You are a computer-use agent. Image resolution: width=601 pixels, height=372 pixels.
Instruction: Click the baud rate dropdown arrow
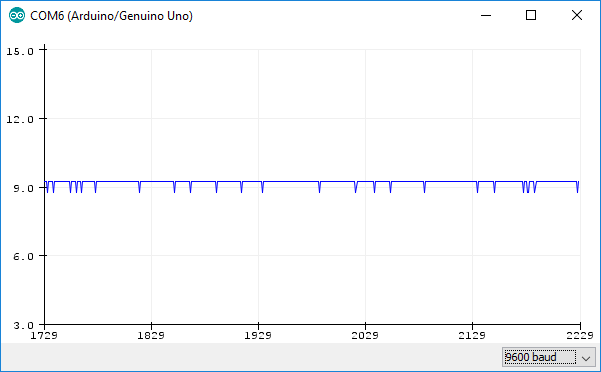tap(586, 358)
